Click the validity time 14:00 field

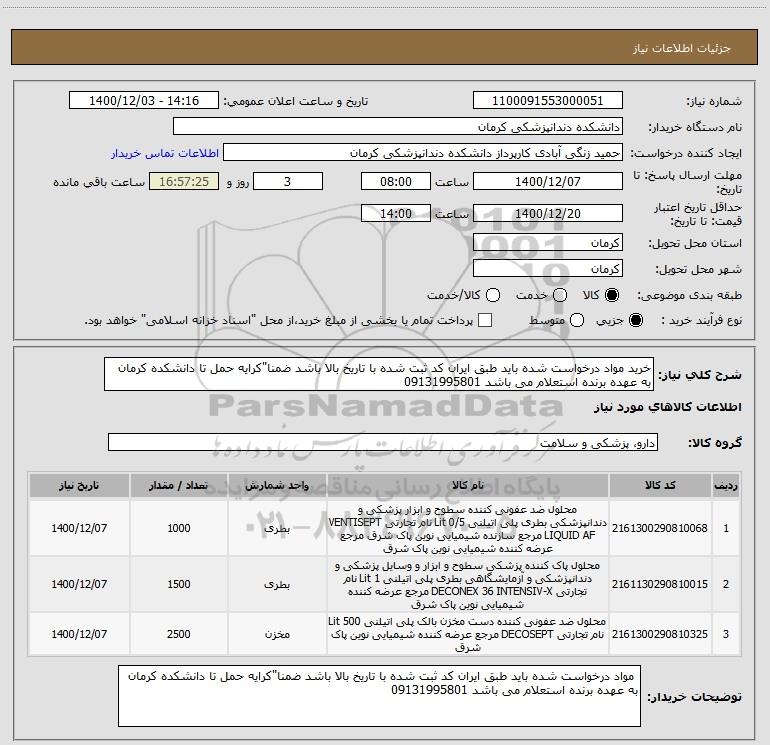click(x=396, y=213)
